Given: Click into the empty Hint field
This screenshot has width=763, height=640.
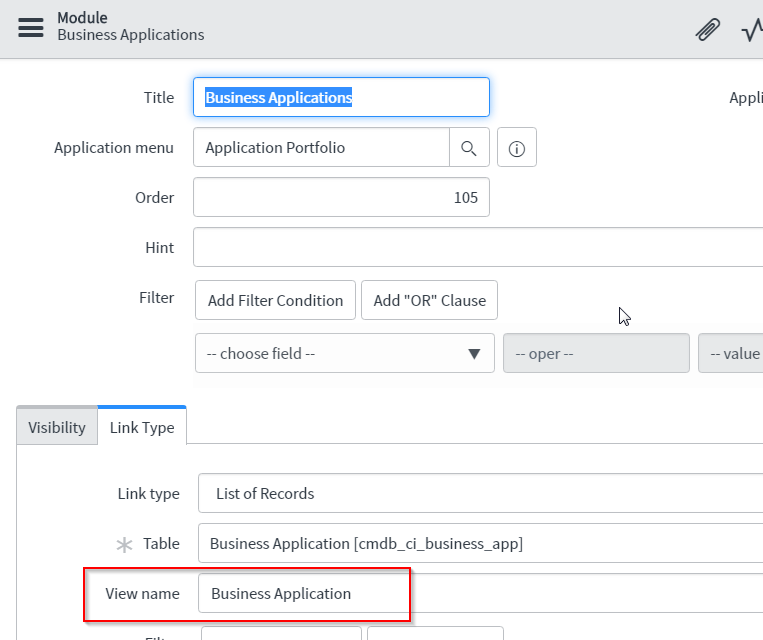Looking at the screenshot, I should pos(478,247).
